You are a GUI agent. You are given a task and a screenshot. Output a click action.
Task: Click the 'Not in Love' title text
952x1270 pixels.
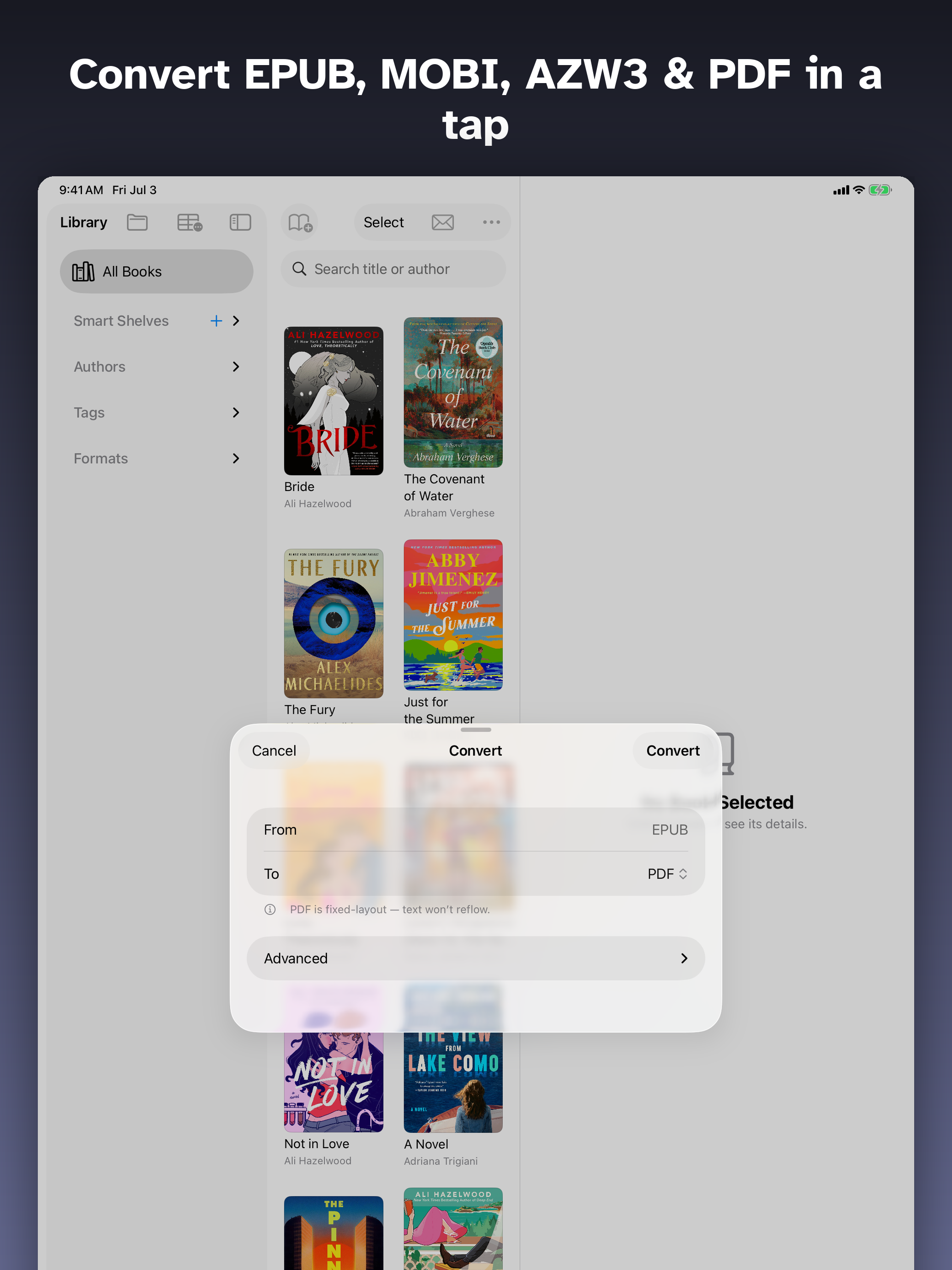tap(316, 1144)
